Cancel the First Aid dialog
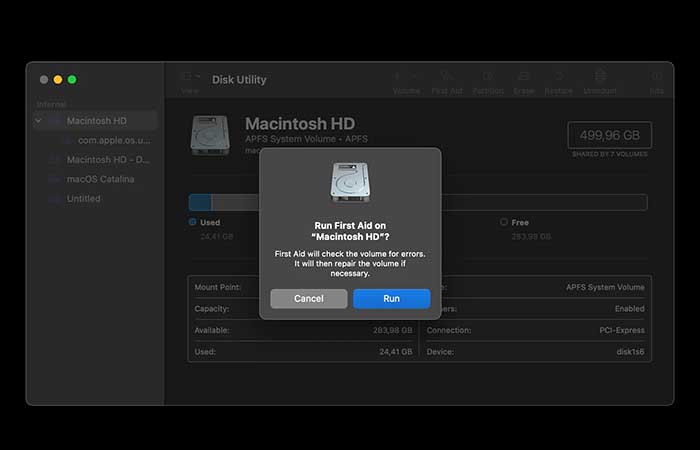The height and width of the screenshot is (450, 700). click(x=308, y=299)
